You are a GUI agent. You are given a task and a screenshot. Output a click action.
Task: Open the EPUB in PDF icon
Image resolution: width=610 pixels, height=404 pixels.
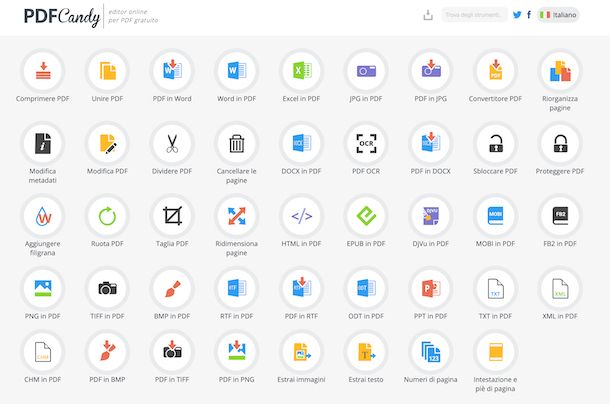click(x=366, y=216)
